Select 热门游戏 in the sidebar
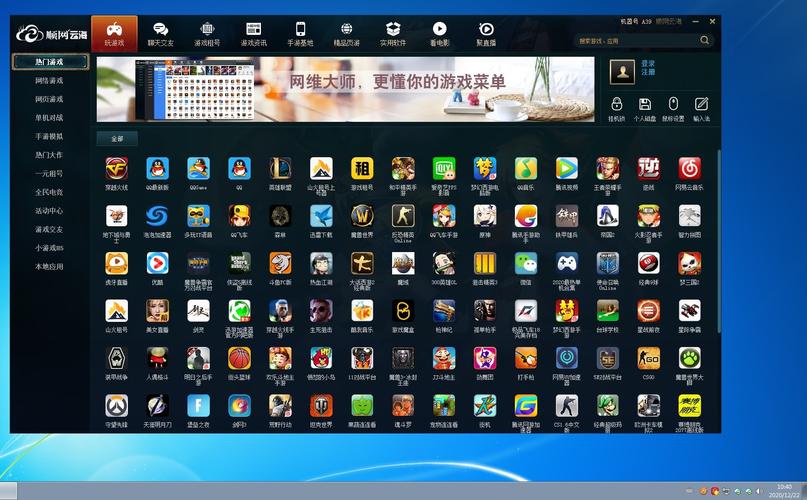This screenshot has height=500, width=807. click(50, 62)
